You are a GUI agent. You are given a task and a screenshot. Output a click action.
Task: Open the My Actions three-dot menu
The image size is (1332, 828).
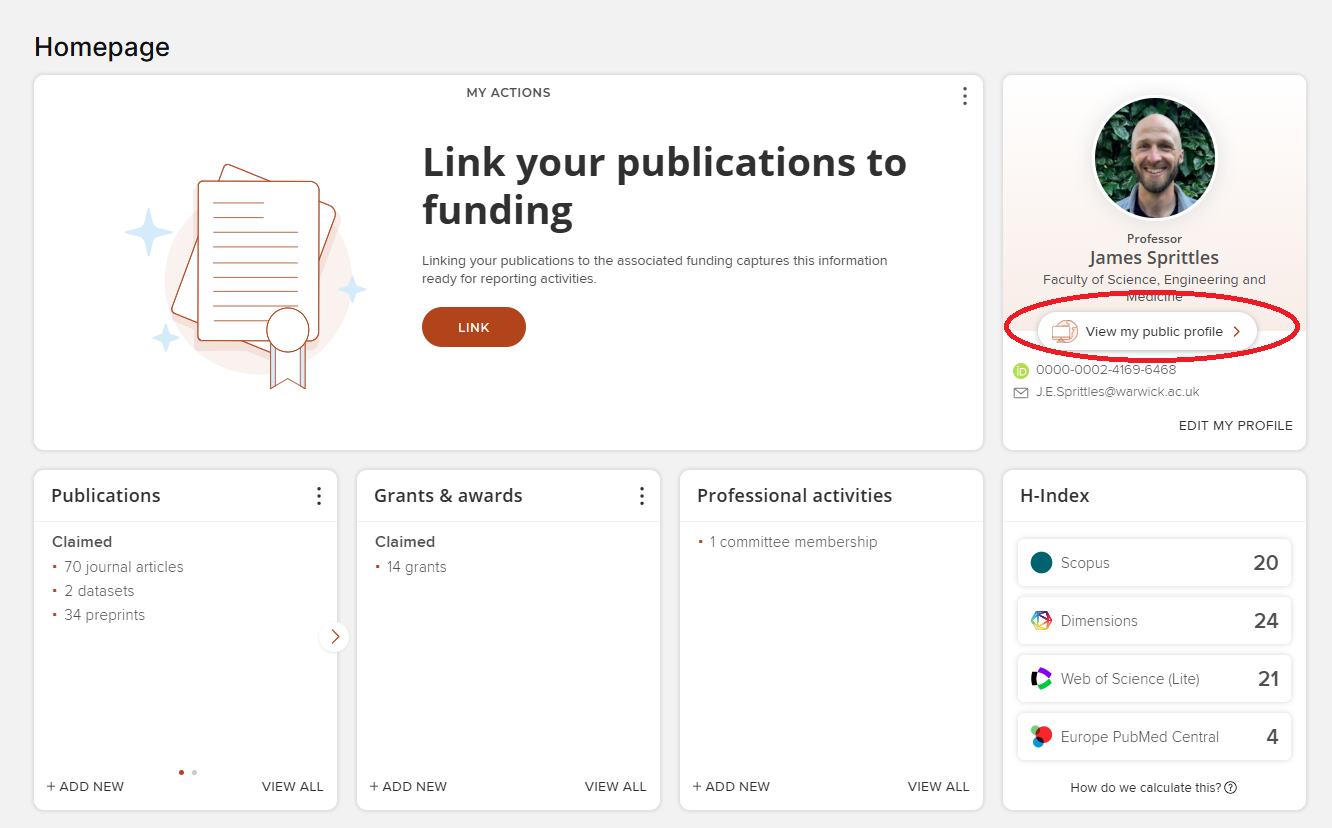(x=964, y=96)
